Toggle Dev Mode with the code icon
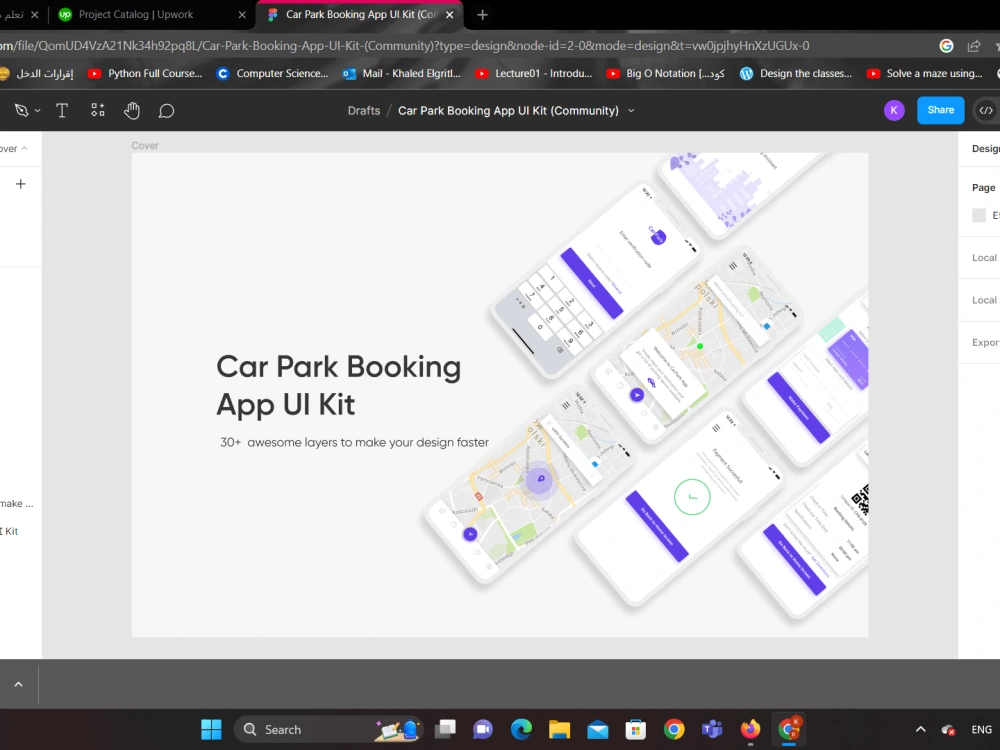1000x750 pixels. (x=988, y=110)
